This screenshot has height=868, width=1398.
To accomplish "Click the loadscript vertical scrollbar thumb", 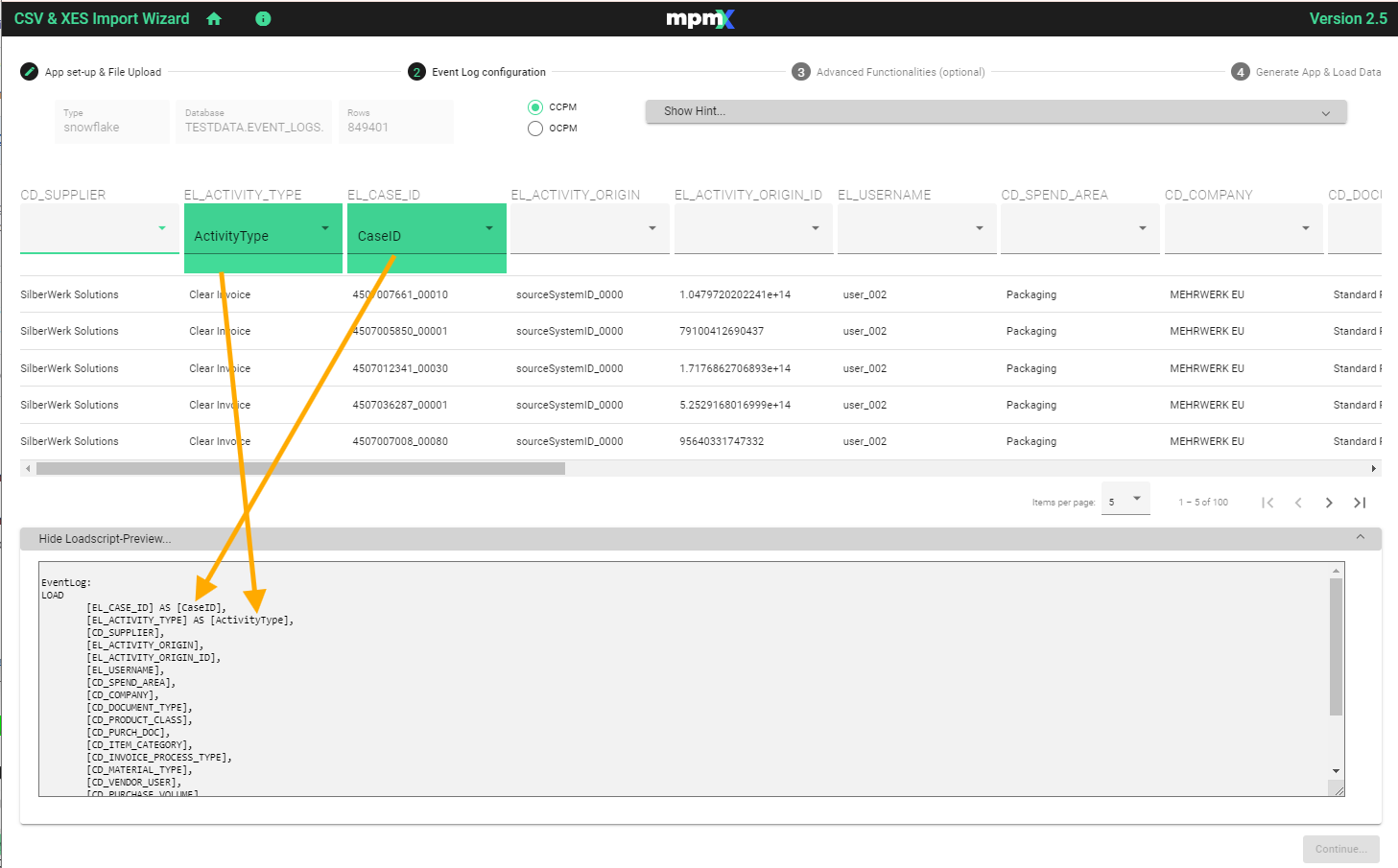I will 1336,646.
